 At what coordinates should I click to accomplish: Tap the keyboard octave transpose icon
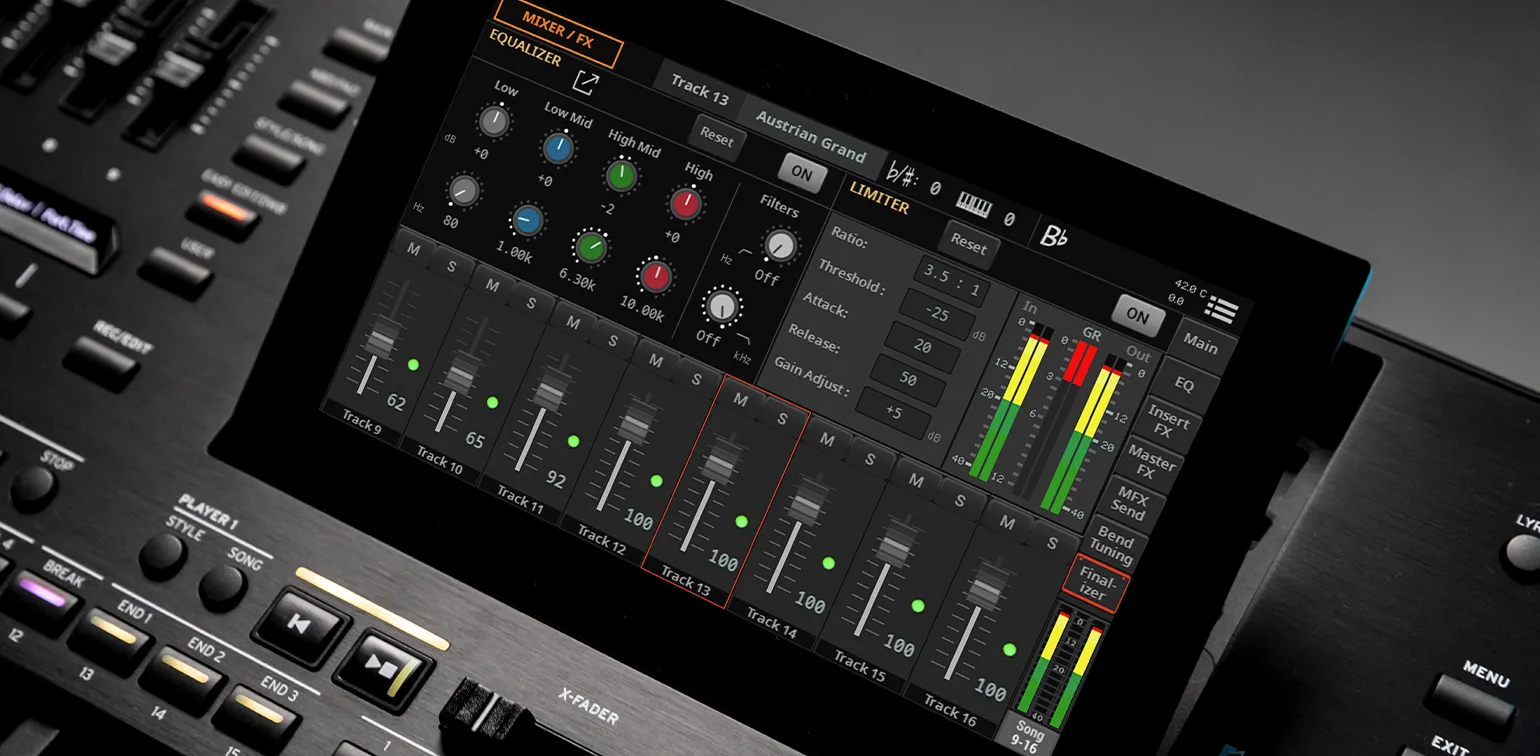pyautogui.click(x=973, y=206)
